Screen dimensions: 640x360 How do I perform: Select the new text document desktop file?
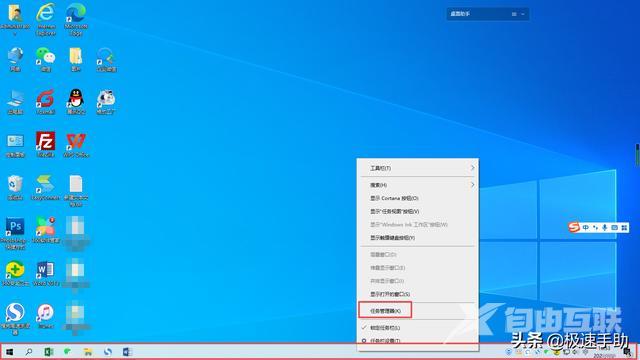76,190
